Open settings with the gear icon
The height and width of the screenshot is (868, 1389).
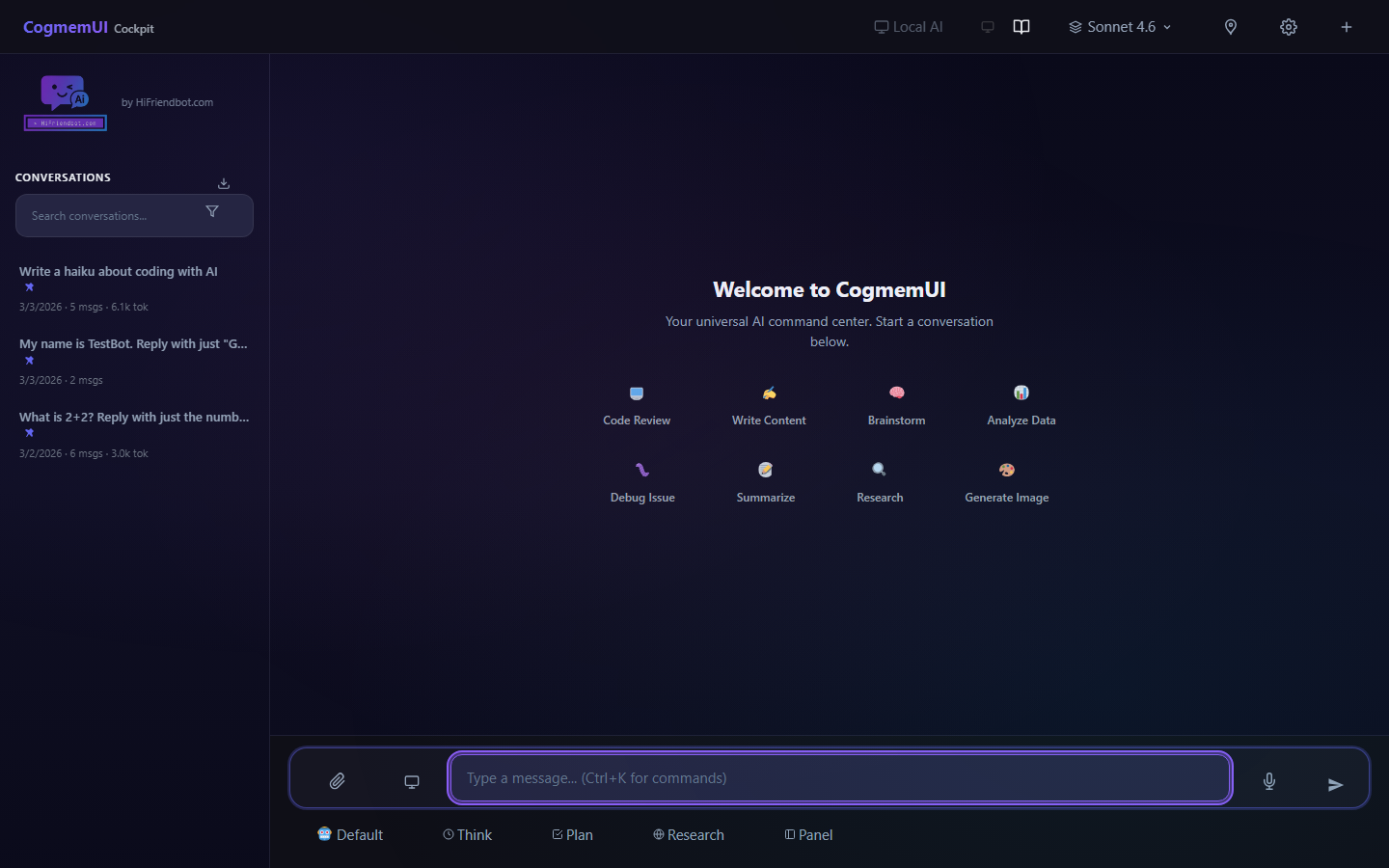(x=1289, y=27)
